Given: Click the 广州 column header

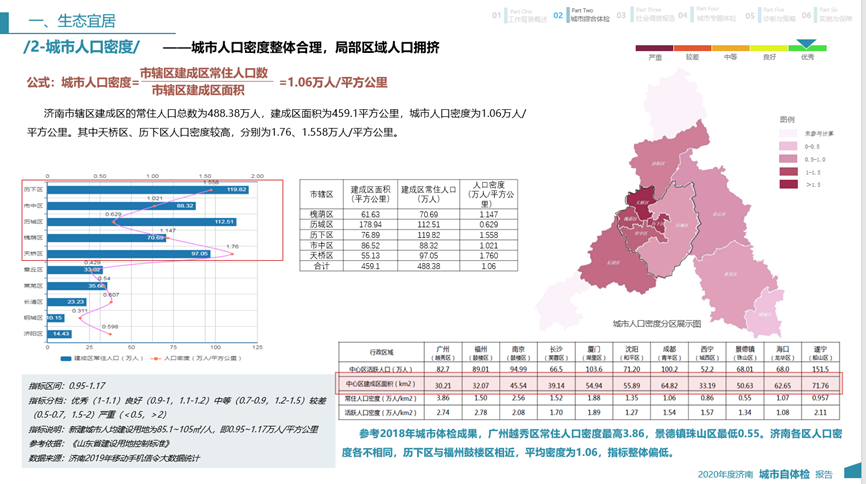Looking at the screenshot, I should tap(443, 353).
